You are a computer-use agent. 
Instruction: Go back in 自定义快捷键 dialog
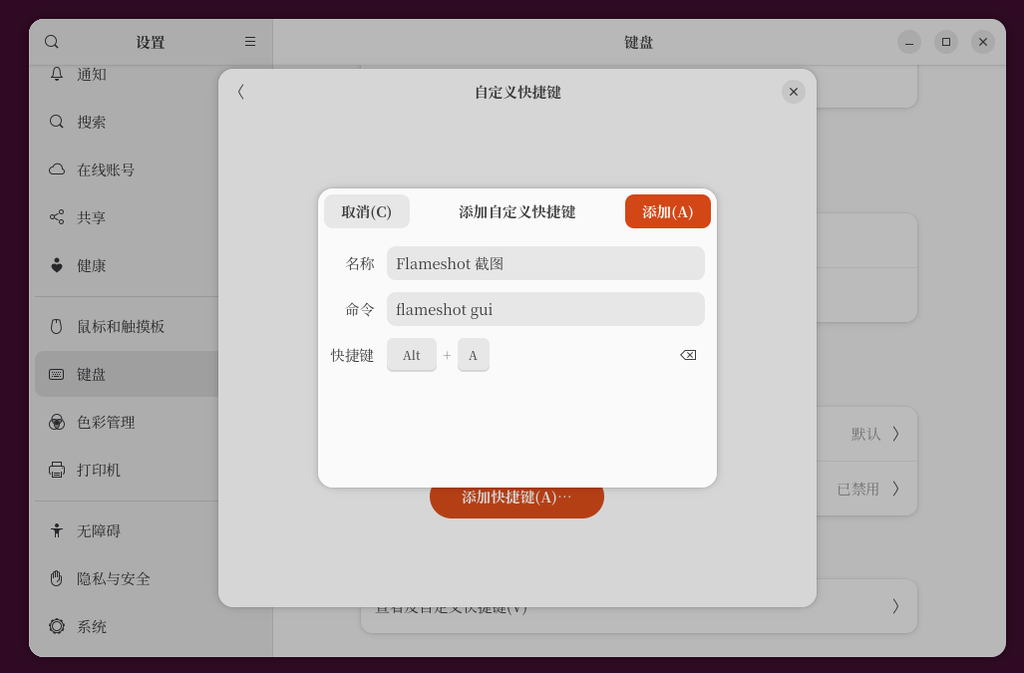point(241,92)
